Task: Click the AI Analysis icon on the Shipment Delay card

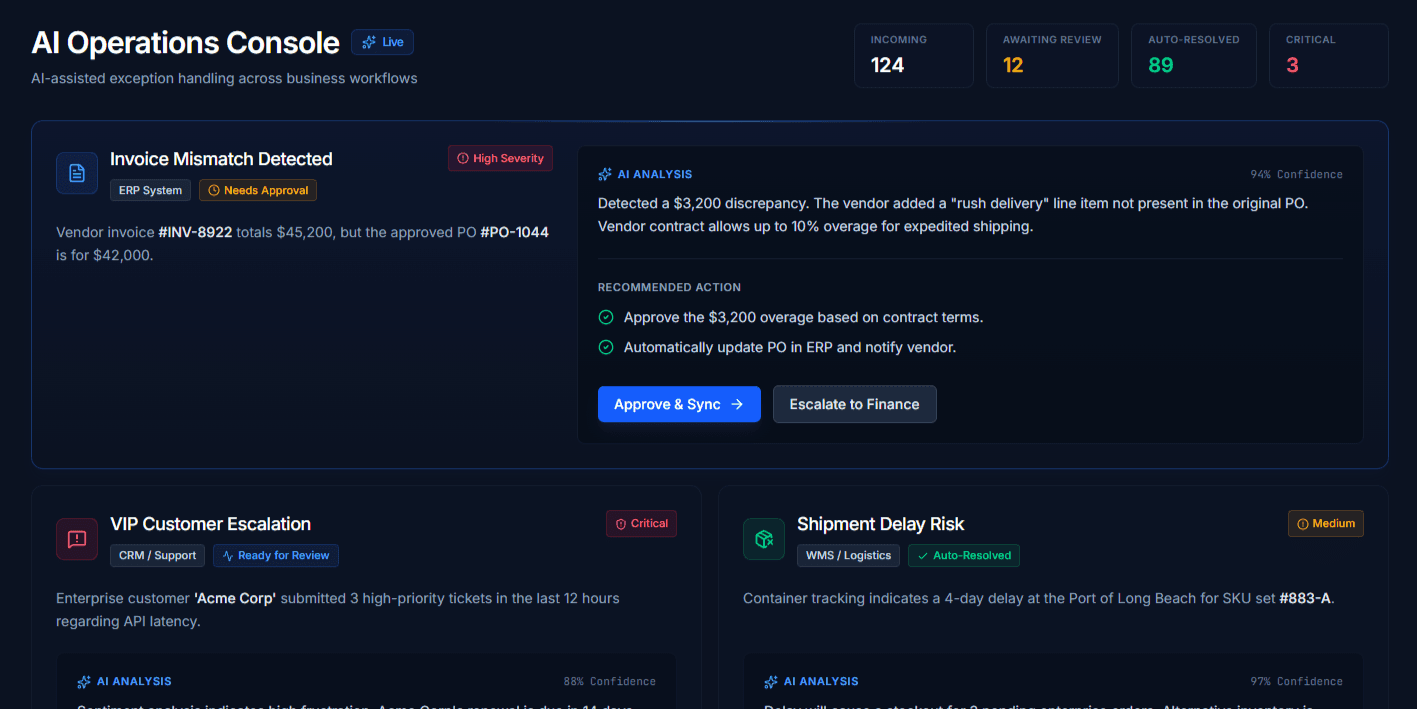Action: tap(771, 681)
